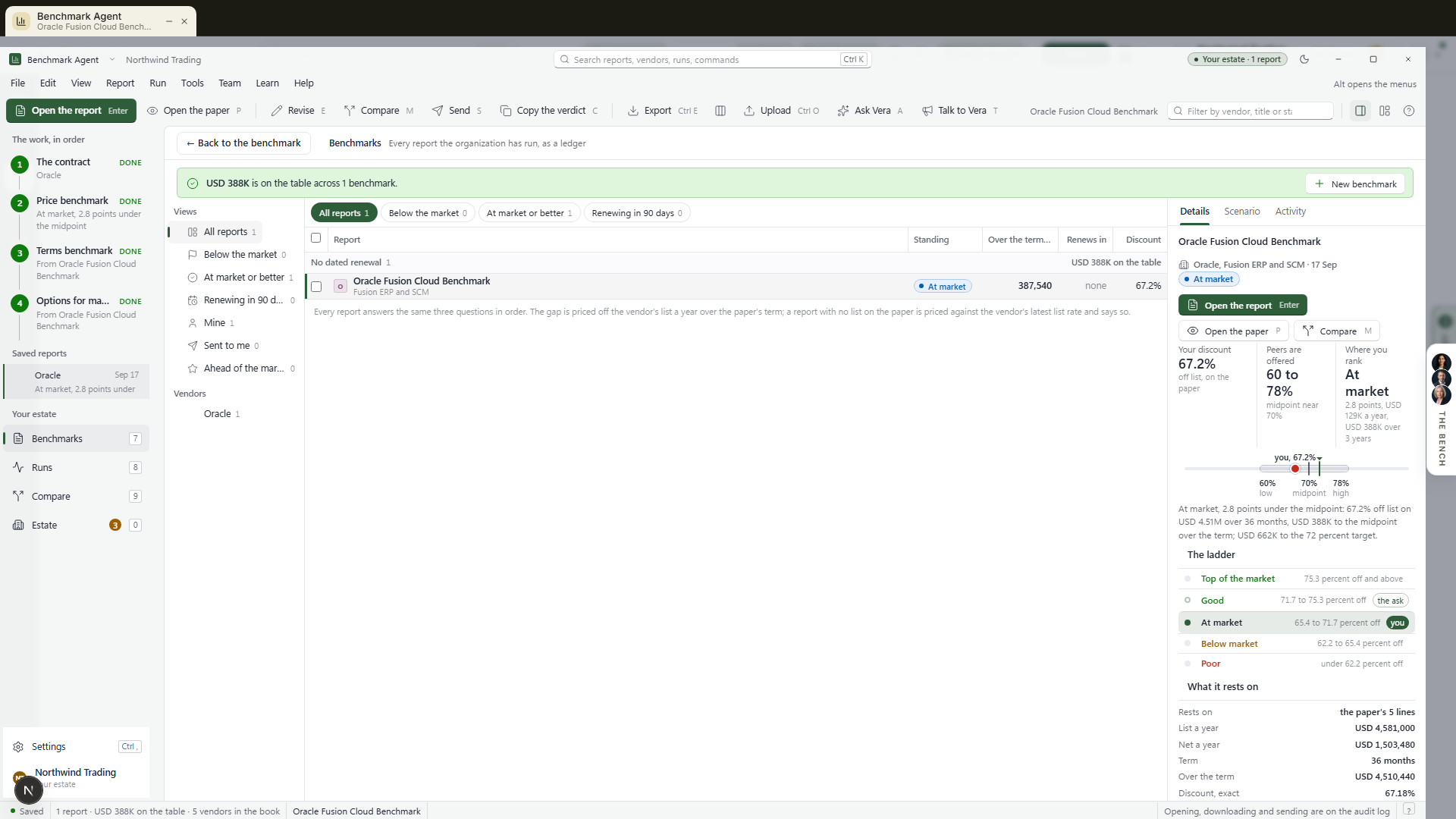The image size is (1456, 819).
Task: Click the Upload tool
Action: click(780, 111)
